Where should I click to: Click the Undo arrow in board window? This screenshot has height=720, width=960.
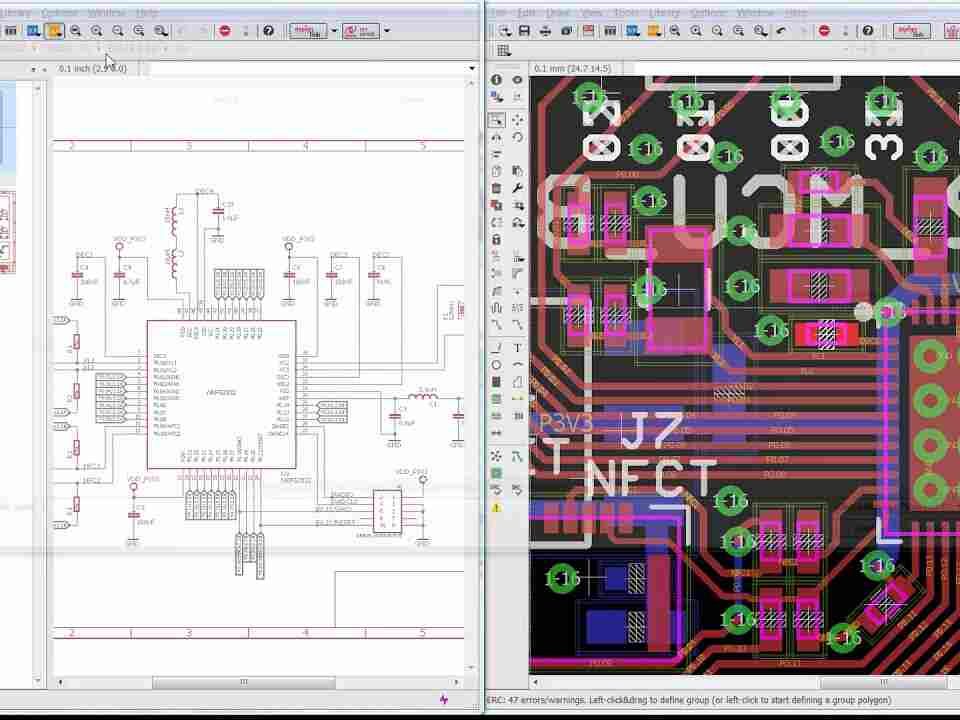pyautogui.click(x=781, y=31)
